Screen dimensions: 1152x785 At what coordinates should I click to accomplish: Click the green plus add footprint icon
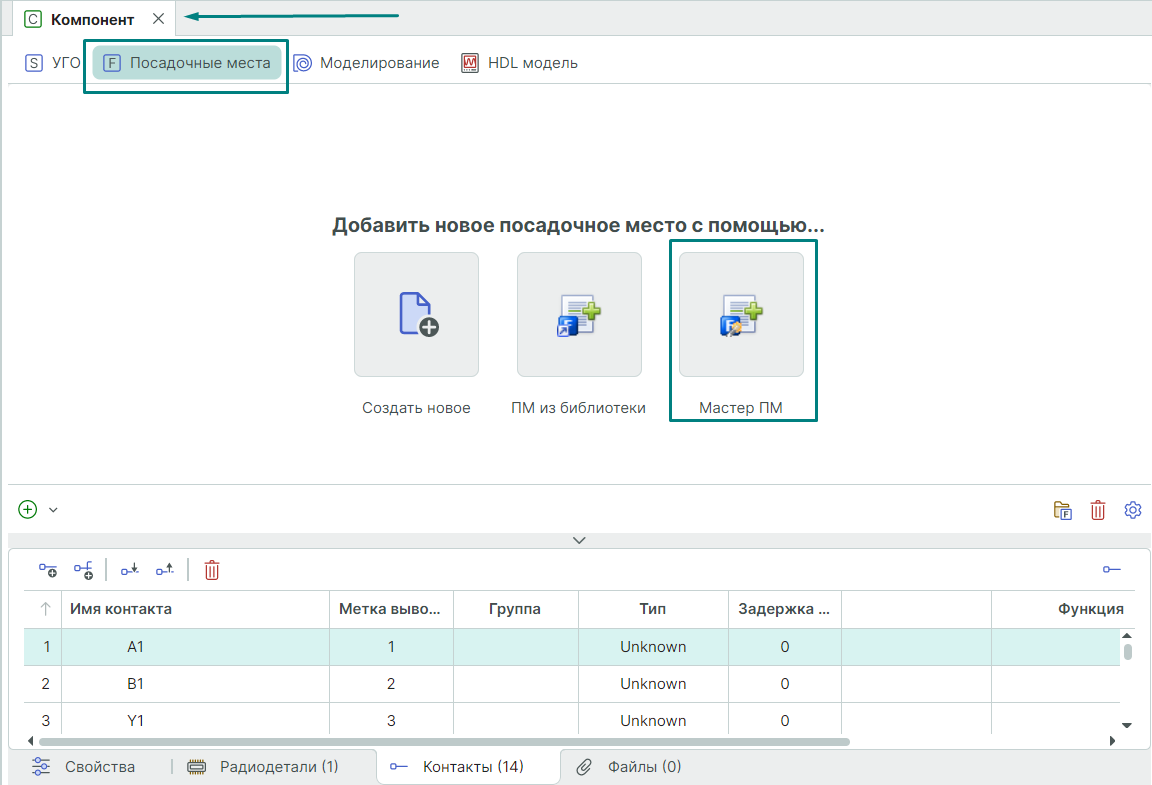28,509
